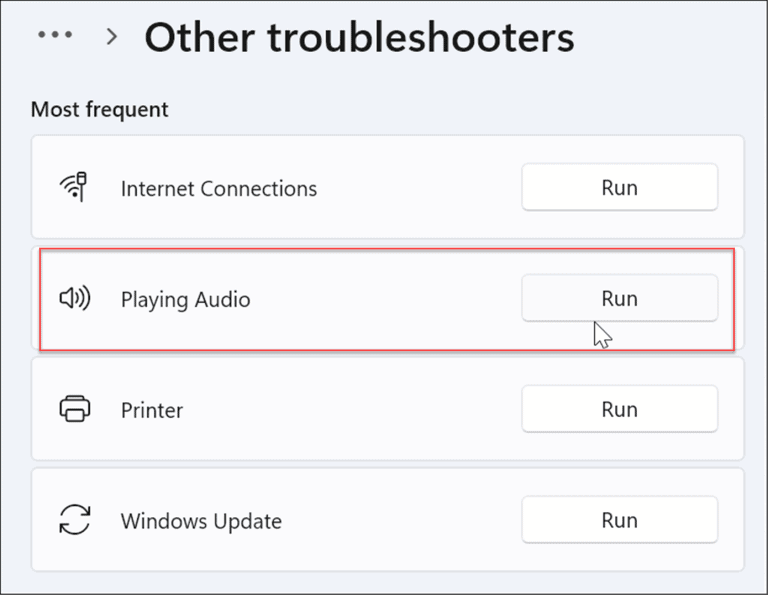This screenshot has width=768, height=595.
Task: Click the Playing Audio speaker icon
Action: pos(74,298)
